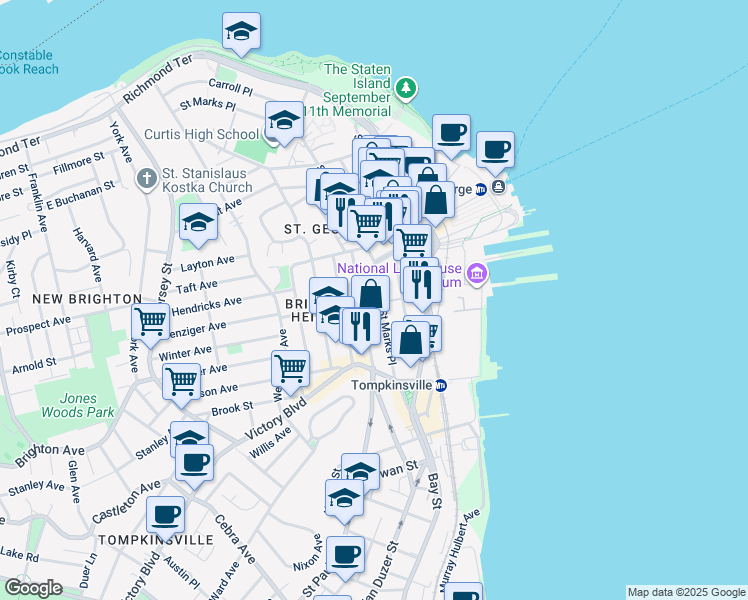Screen dimensions: 748x600
Task: Select the E Buchanan St label
Action: [x=81, y=195]
